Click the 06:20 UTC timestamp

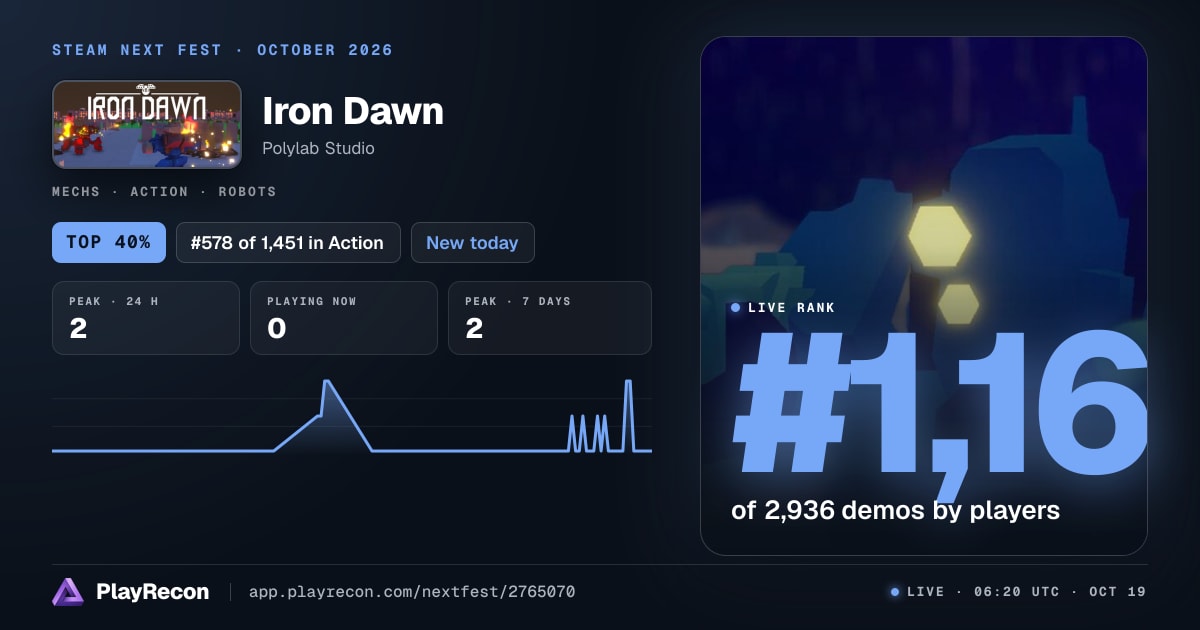click(x=1016, y=592)
